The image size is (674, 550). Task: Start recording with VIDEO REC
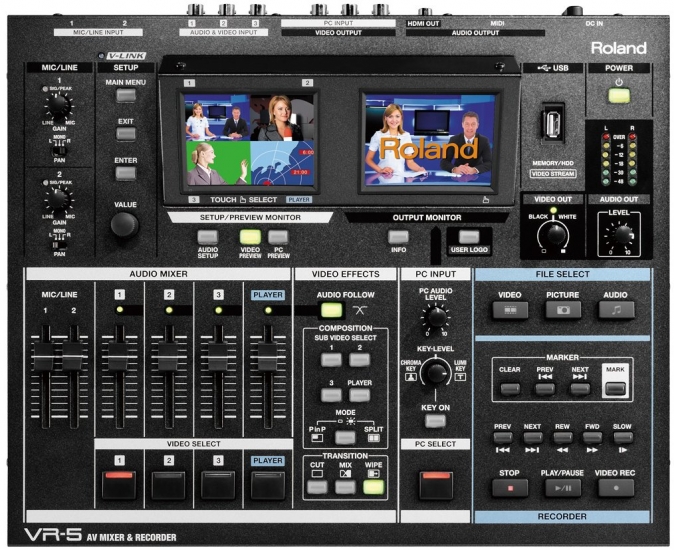pyautogui.click(x=616, y=488)
